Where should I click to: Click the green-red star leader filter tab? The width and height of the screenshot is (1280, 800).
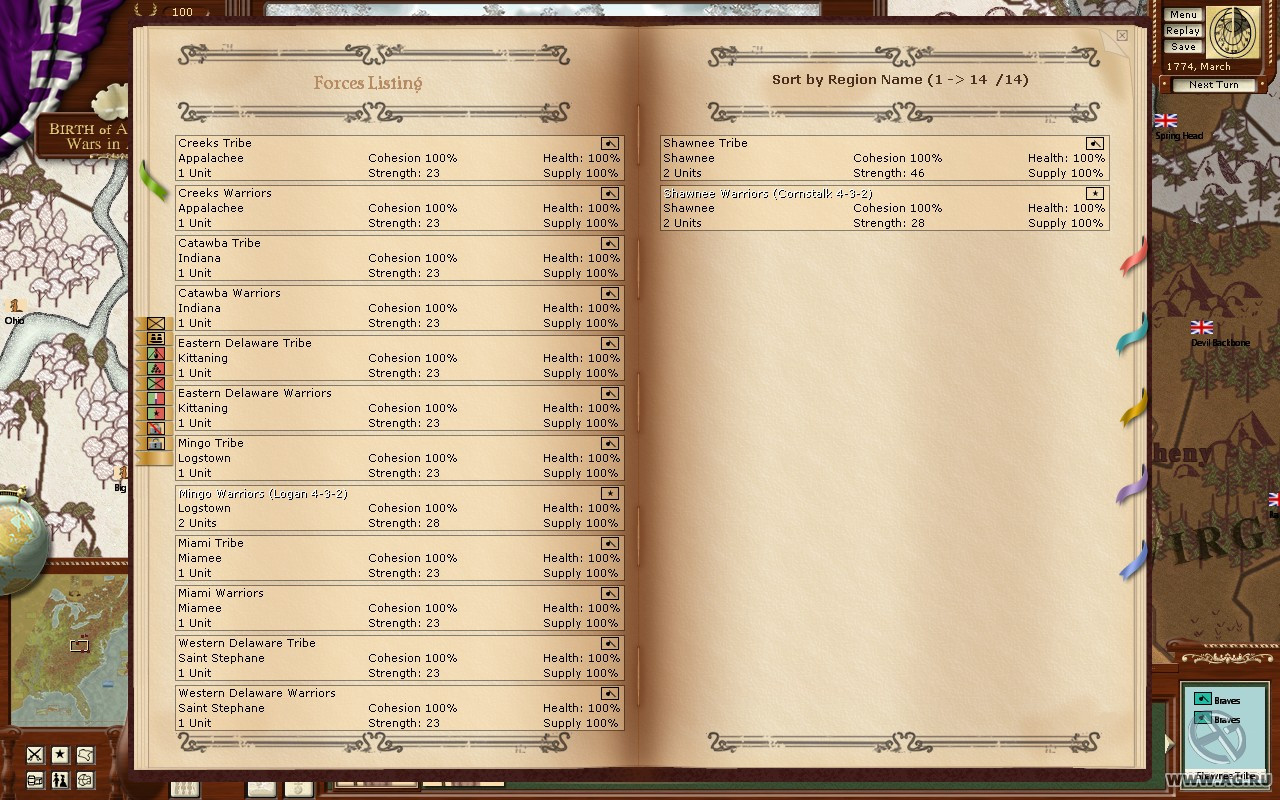tap(156, 413)
